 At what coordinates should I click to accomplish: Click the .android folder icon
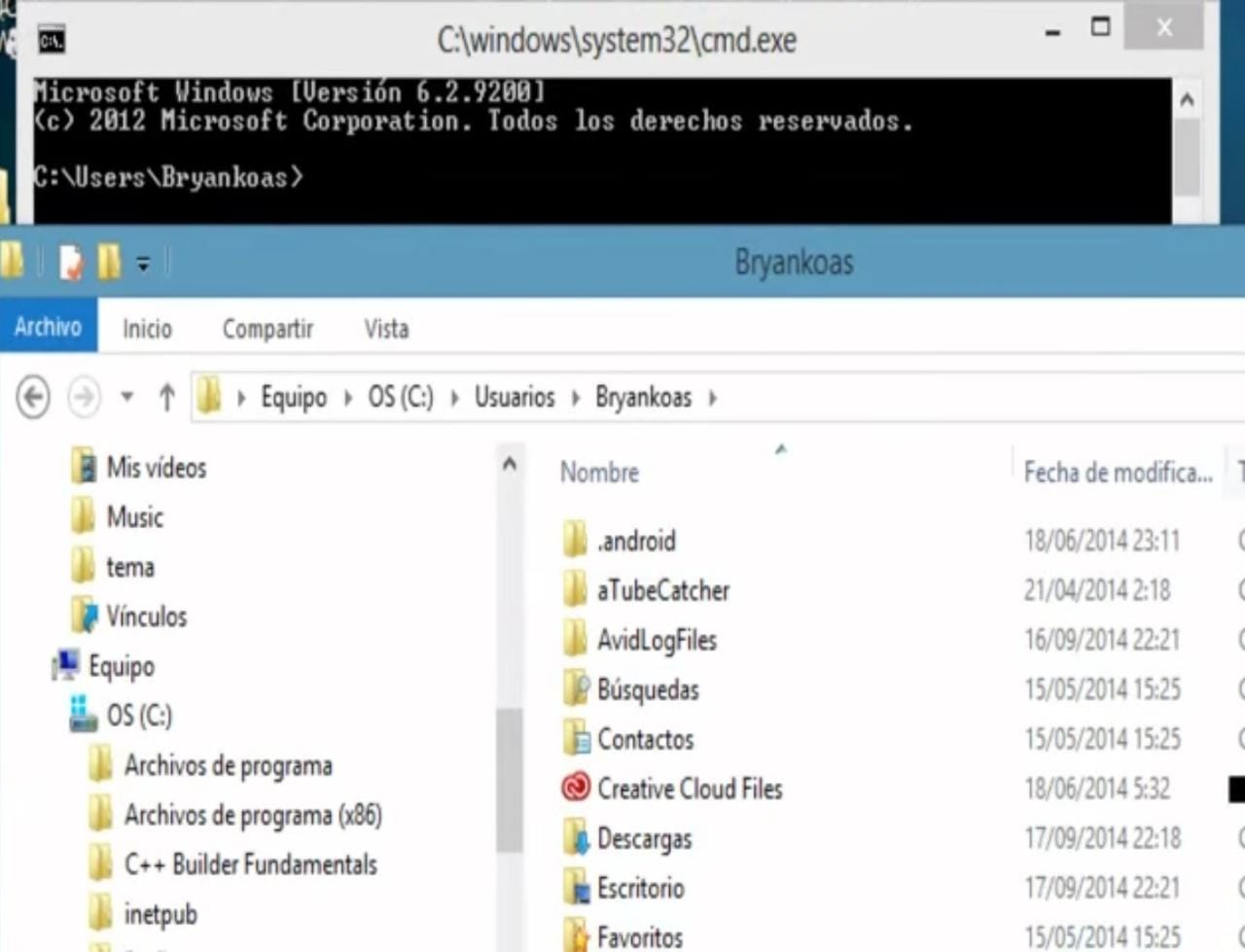[575, 540]
